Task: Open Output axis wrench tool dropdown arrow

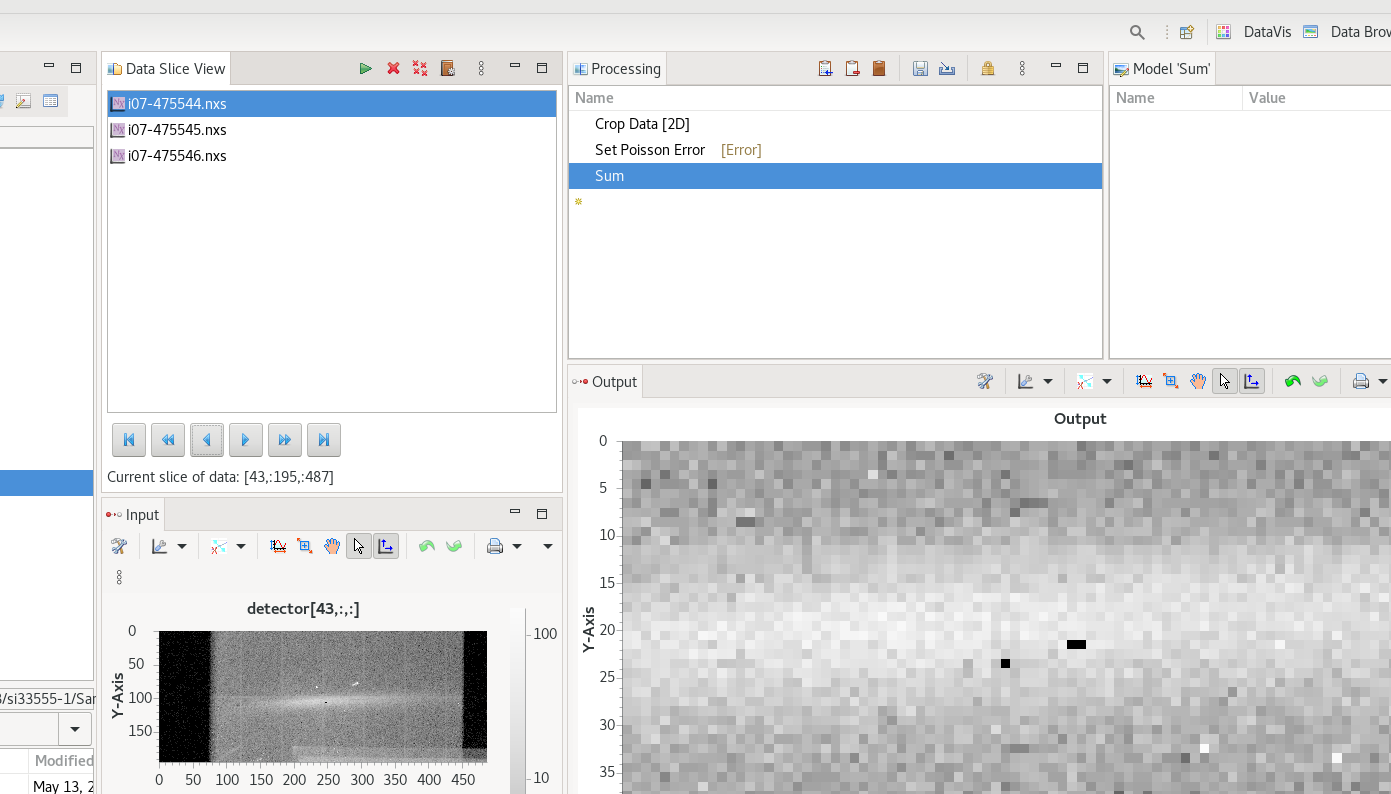Action: tap(1048, 381)
